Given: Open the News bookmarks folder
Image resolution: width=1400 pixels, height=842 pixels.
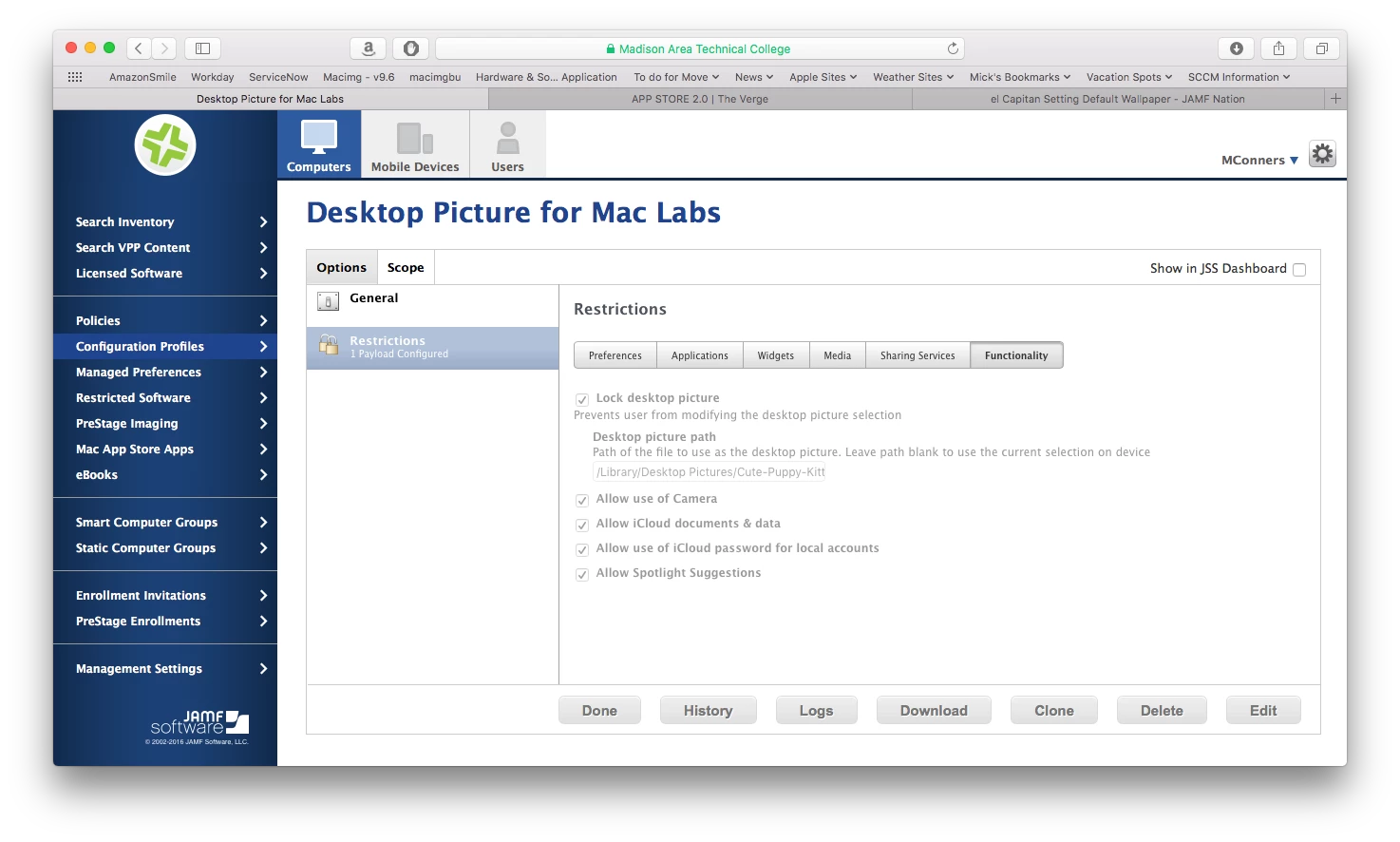Looking at the screenshot, I should [x=754, y=77].
